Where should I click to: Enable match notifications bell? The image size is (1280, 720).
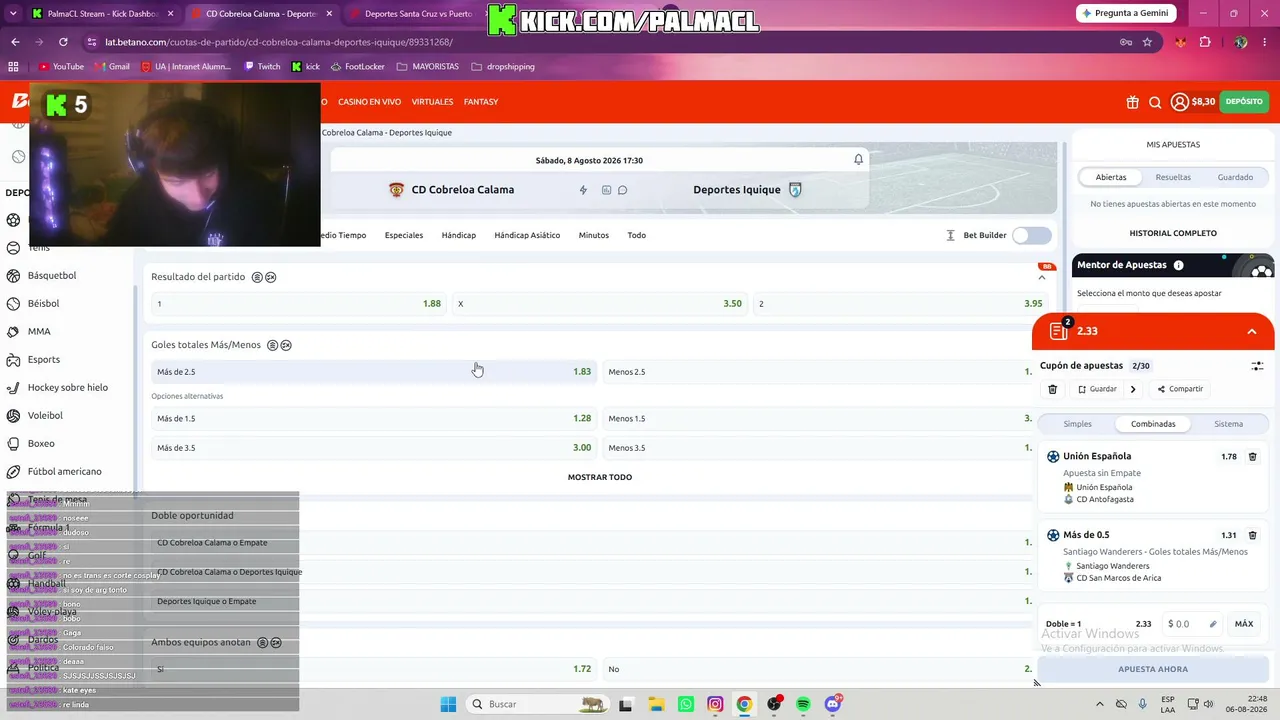(x=858, y=160)
